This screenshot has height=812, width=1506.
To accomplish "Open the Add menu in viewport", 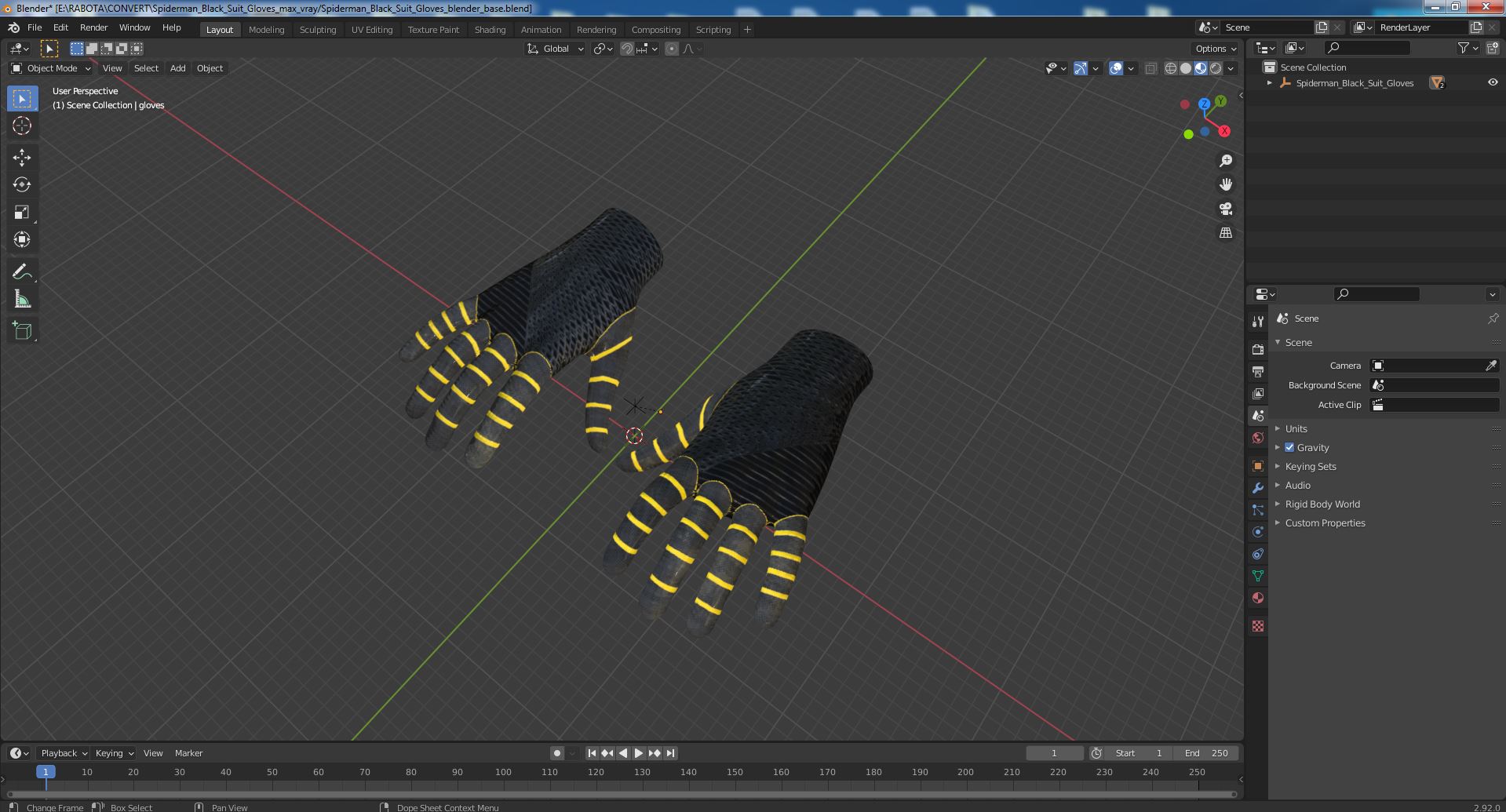I will pyautogui.click(x=178, y=68).
